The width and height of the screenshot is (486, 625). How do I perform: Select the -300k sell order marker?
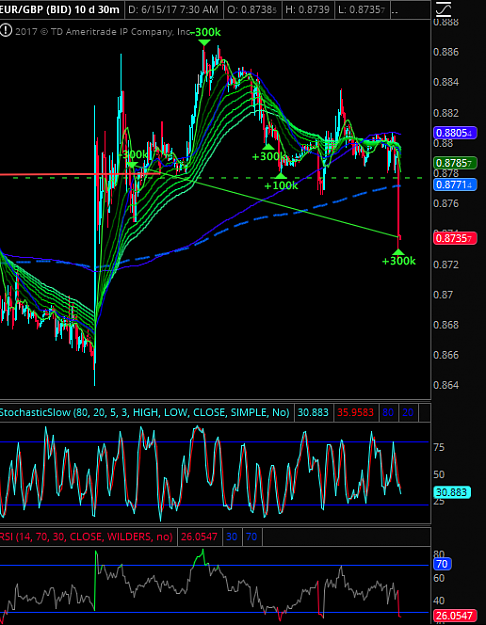point(205,36)
